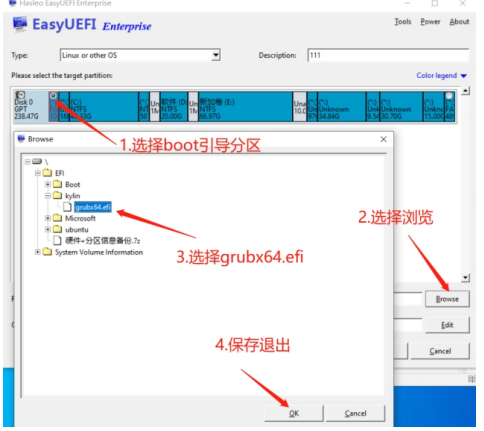The width and height of the screenshot is (484, 431).
Task: Click the Description input field
Action: [388, 55]
